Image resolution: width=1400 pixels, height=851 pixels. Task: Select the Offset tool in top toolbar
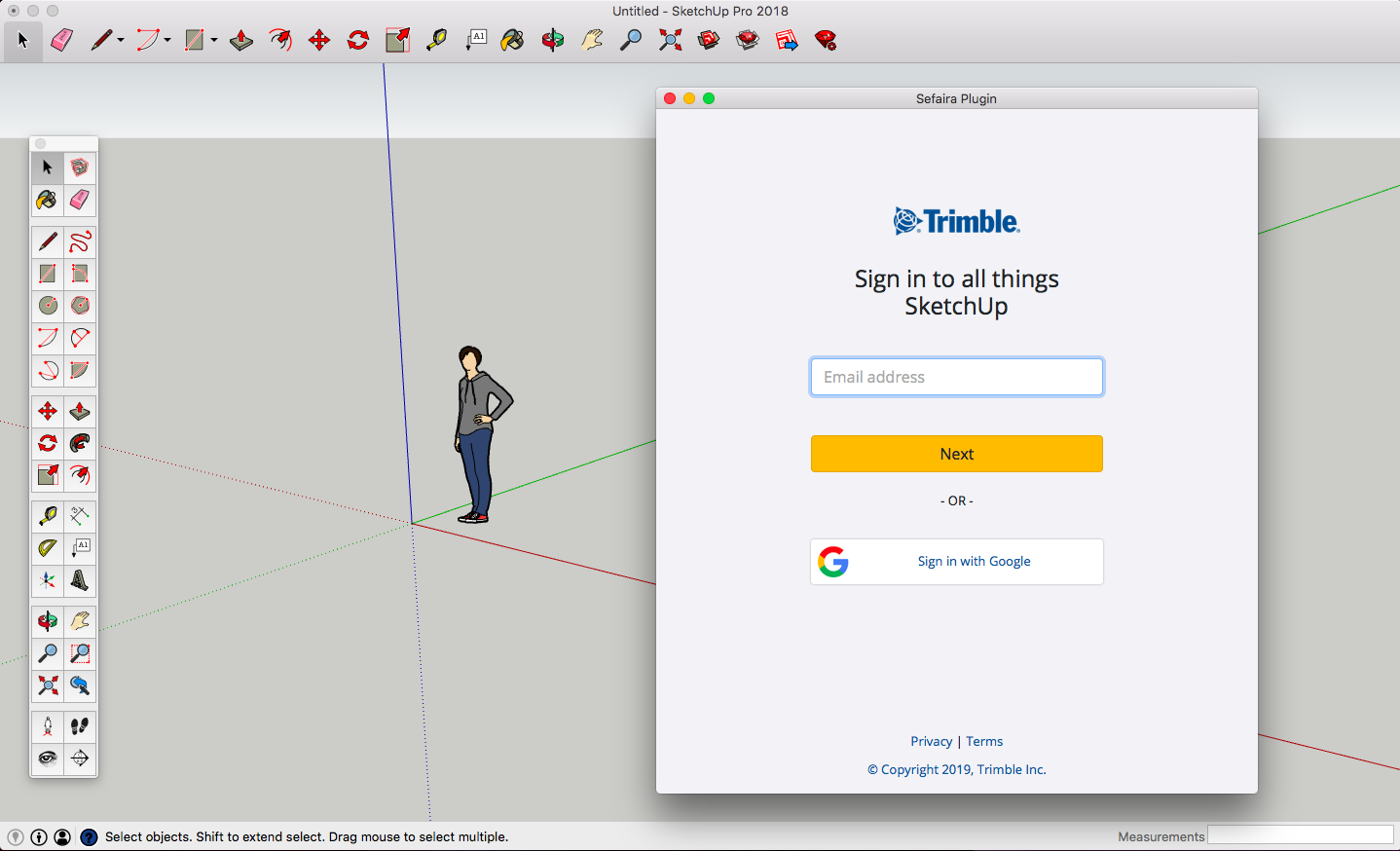coord(280,40)
